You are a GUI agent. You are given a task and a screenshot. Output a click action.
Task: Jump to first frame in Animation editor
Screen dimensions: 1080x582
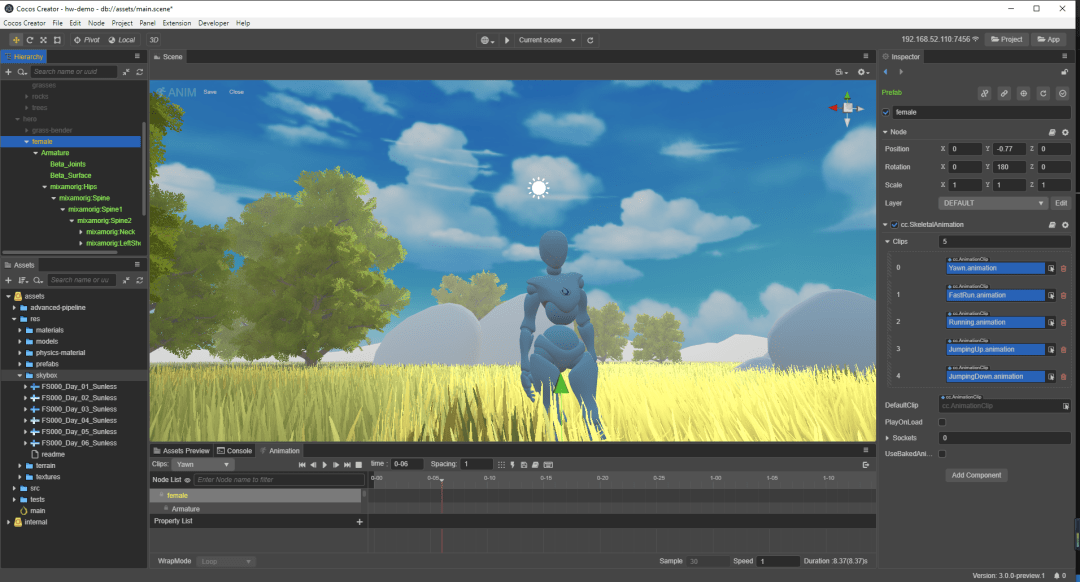coord(302,464)
